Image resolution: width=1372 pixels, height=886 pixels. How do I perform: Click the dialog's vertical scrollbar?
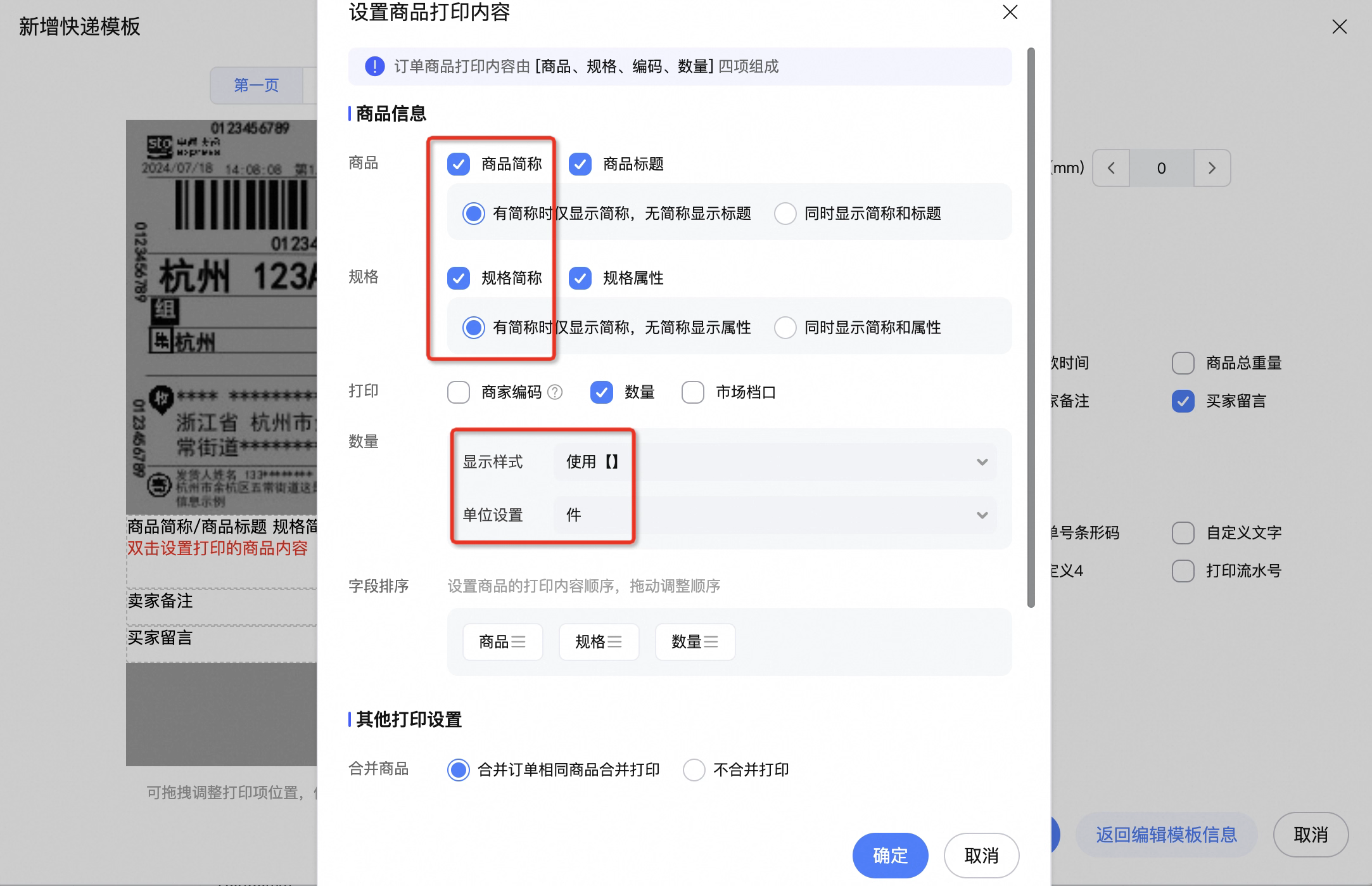(x=1031, y=327)
